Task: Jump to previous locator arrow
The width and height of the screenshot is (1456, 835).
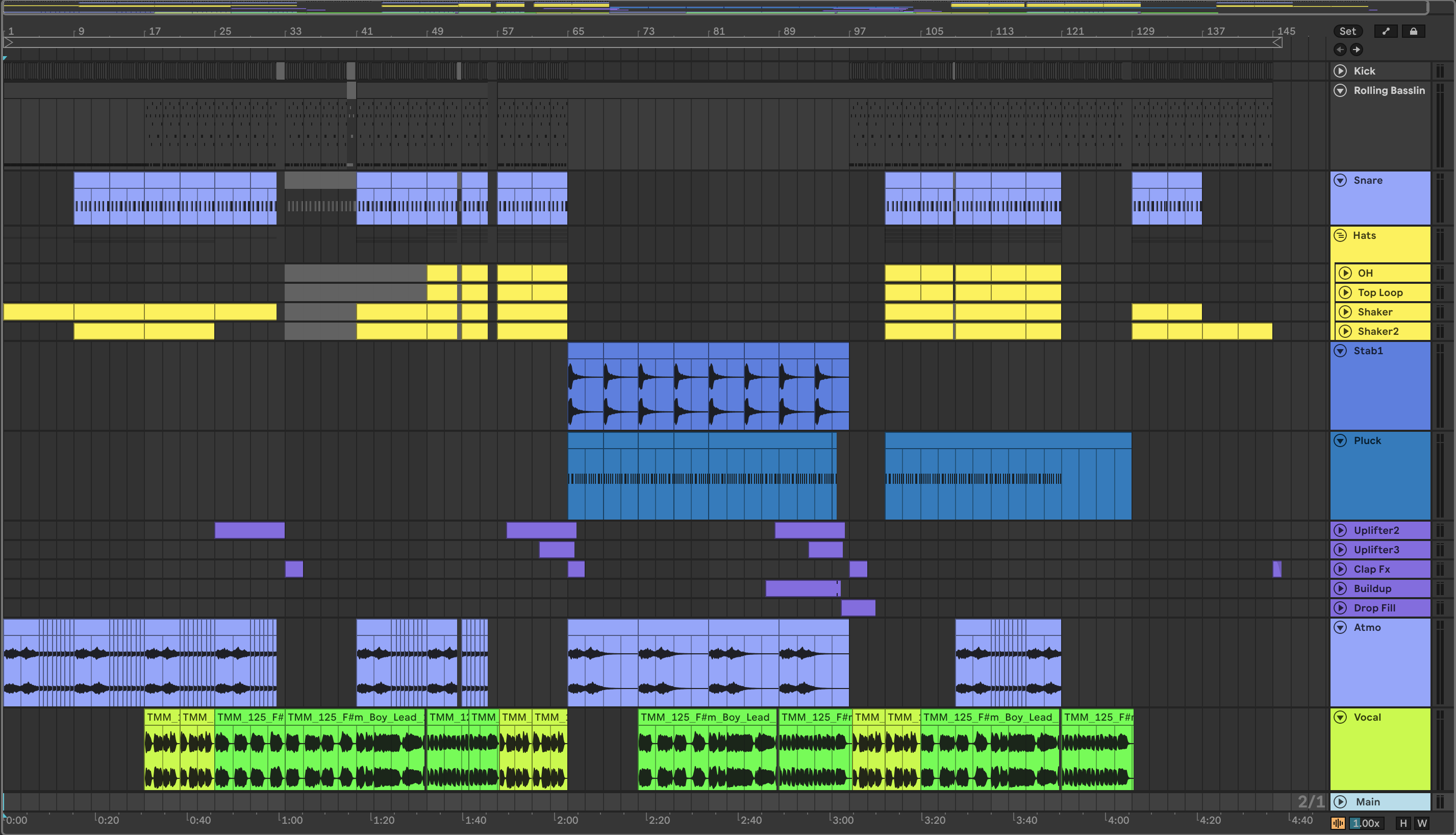Action: (1340, 50)
